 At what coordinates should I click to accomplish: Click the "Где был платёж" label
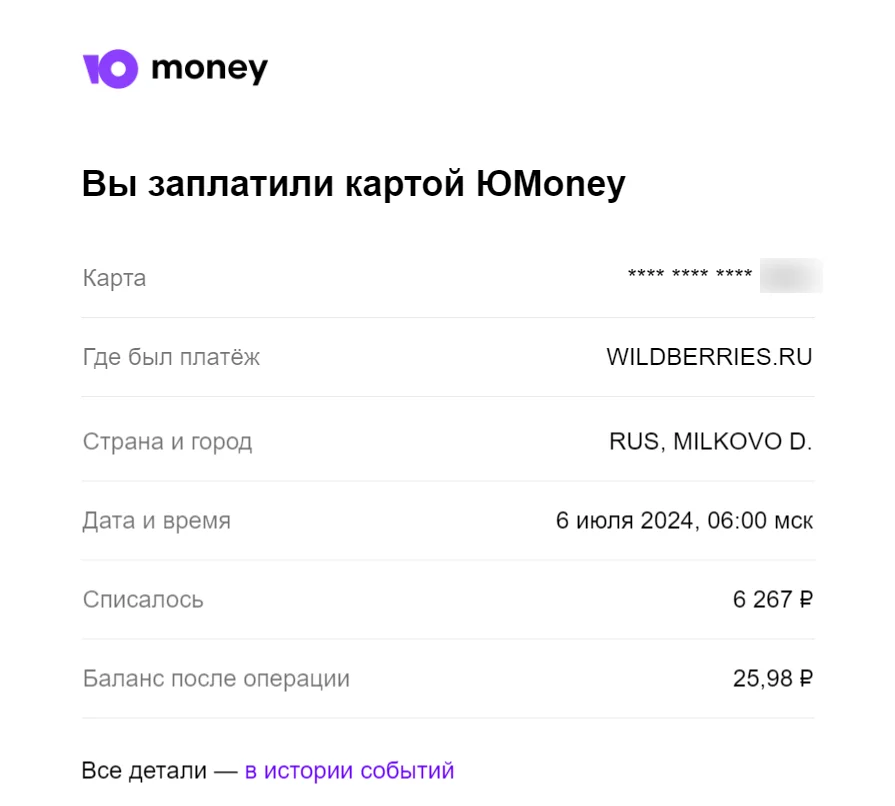tap(171, 357)
